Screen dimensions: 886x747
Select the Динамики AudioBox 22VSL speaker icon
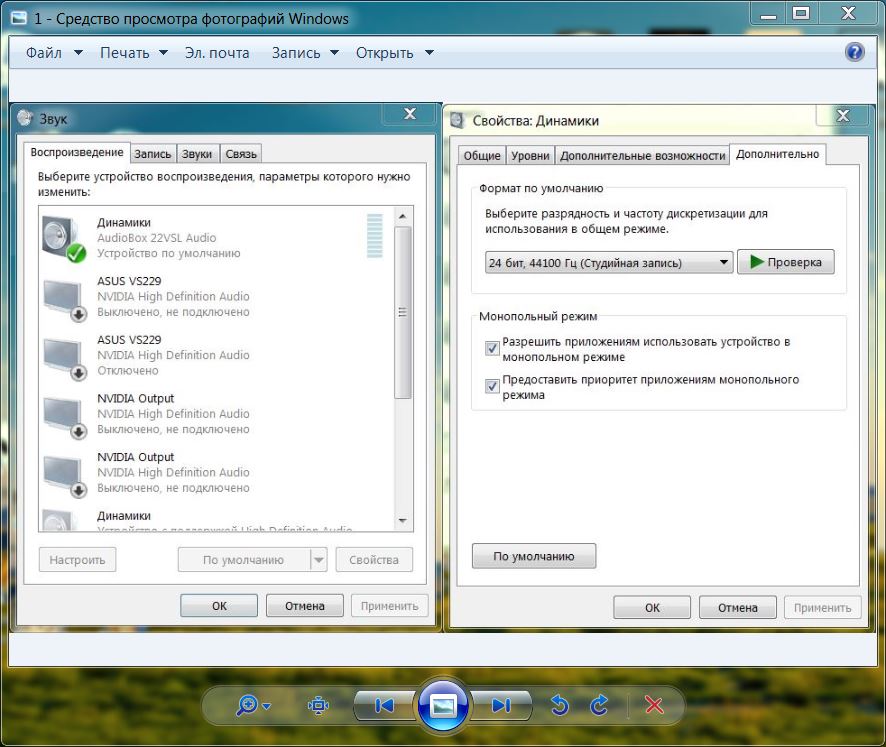[63, 238]
